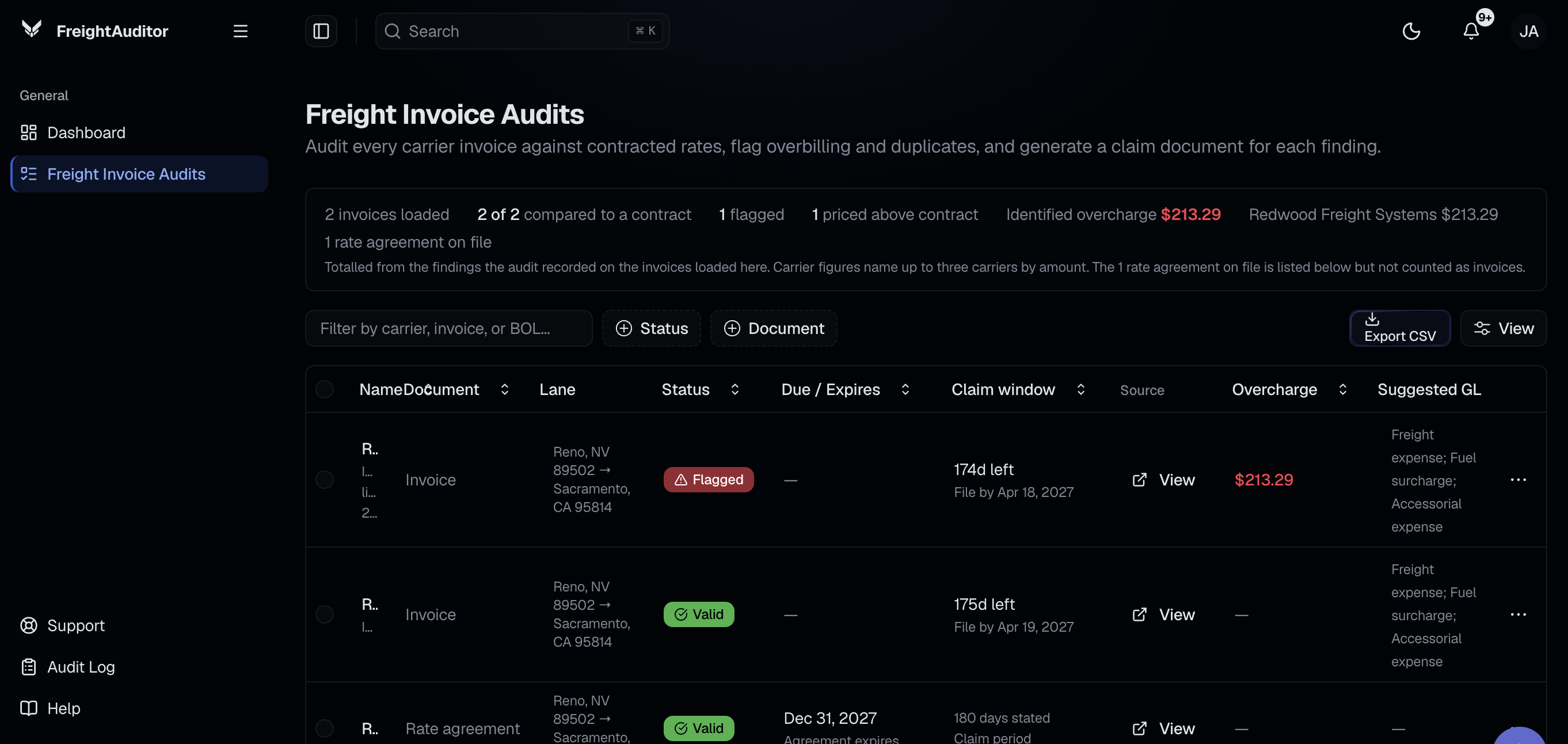Viewport: 1568px width, 744px height.
Task: Open the View column options
Action: 1503,328
